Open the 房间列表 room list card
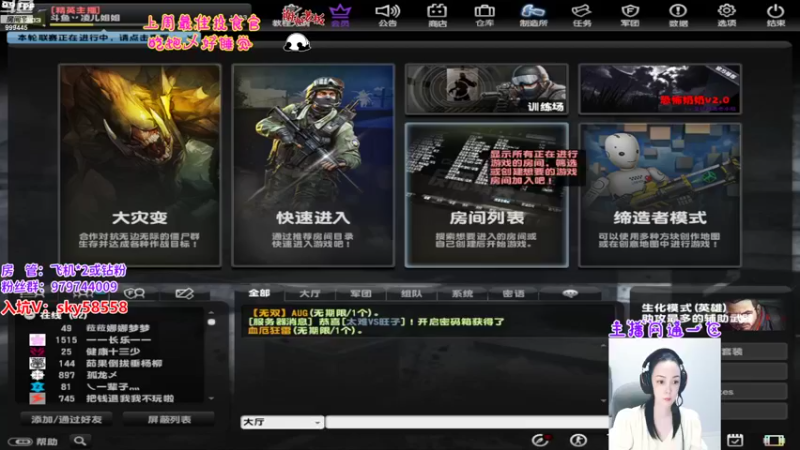Screen dimensions: 800x450 (487, 195)
